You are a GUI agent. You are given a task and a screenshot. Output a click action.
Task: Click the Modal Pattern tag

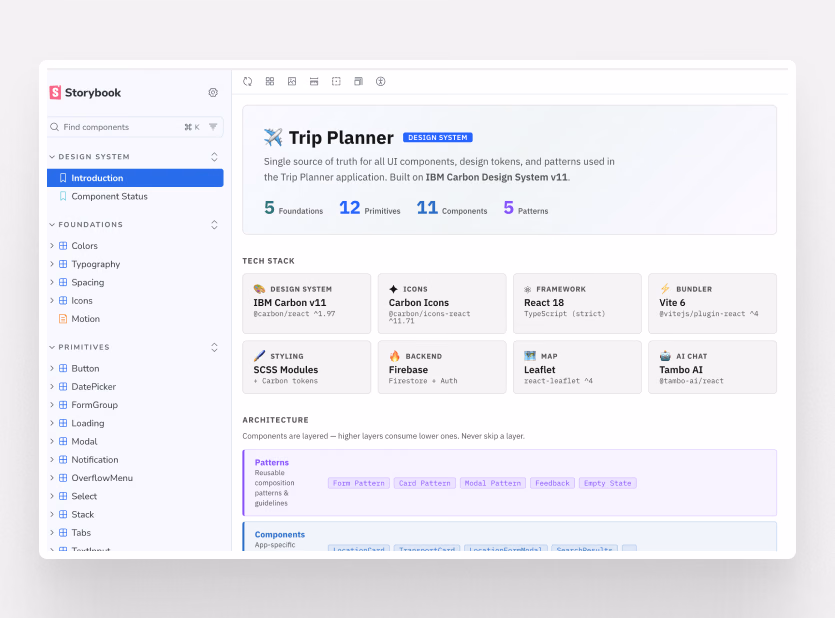(x=493, y=483)
